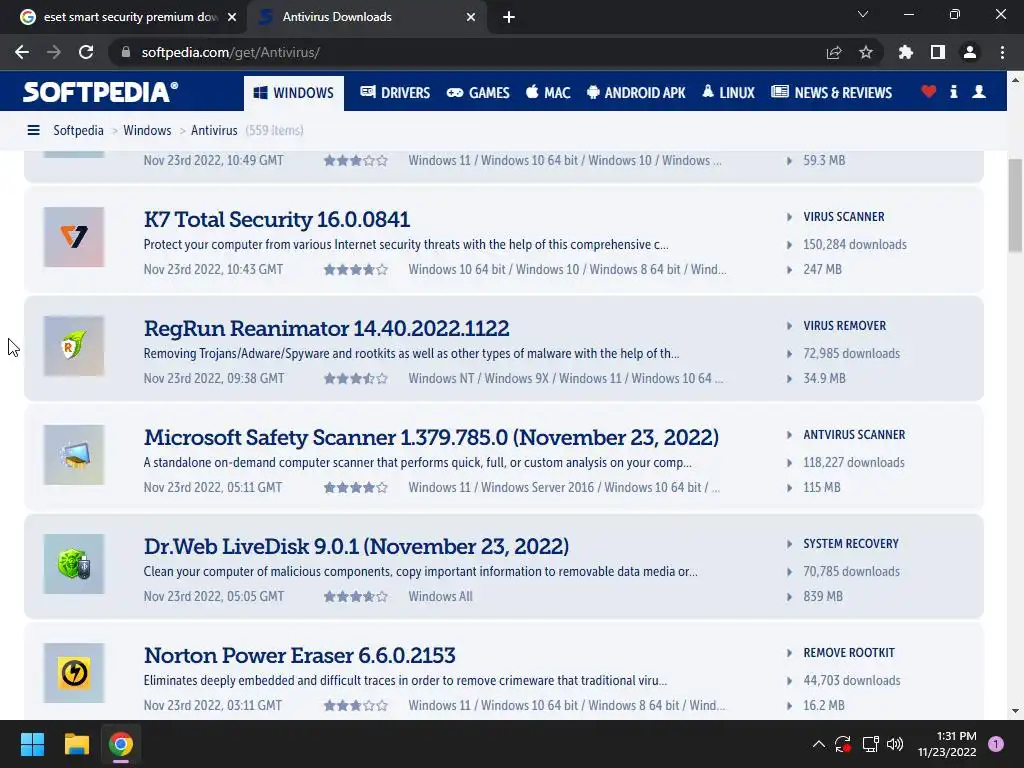Viewport: 1024px width, 768px height.
Task: Open the GAMES section
Action: [x=478, y=93]
